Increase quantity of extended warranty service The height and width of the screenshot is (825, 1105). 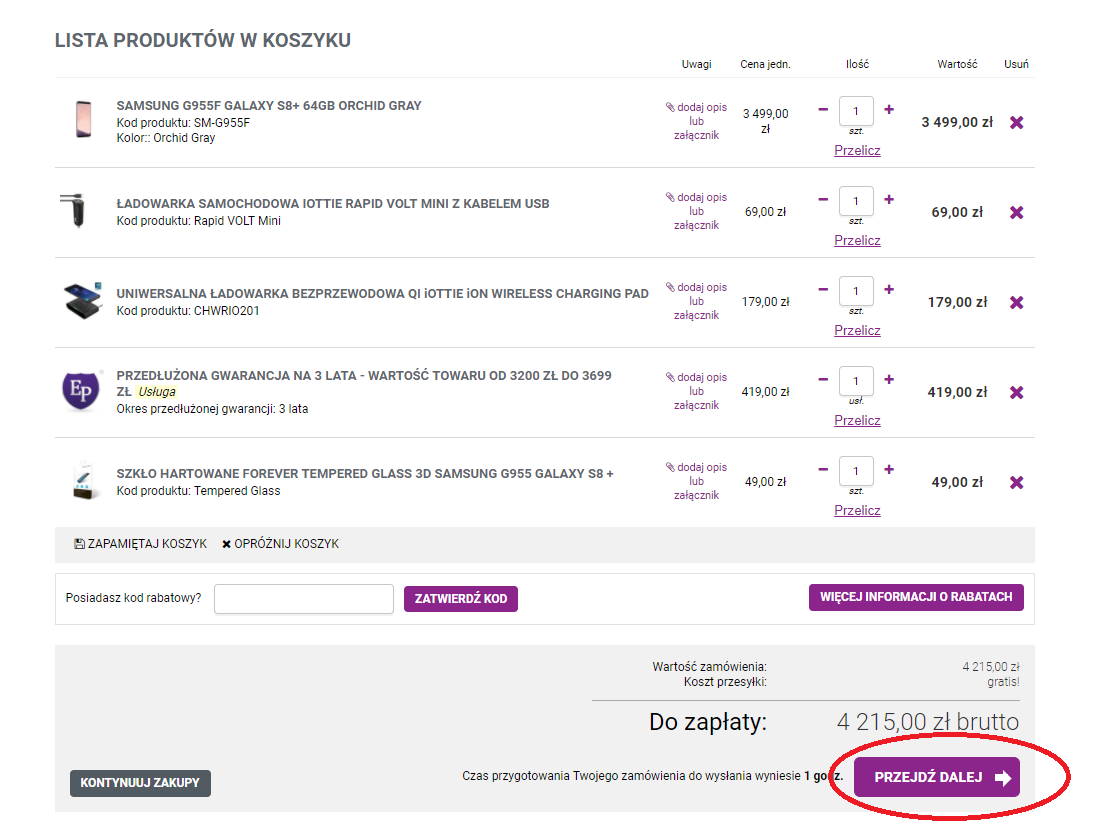point(889,380)
